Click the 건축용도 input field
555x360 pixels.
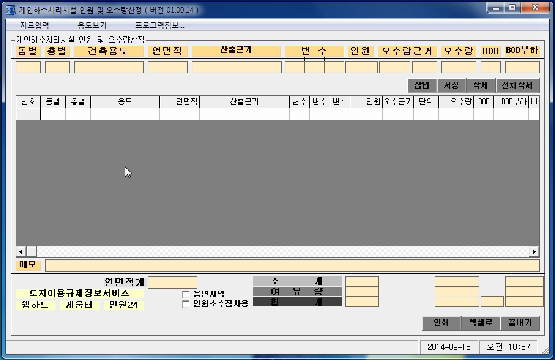click(109, 67)
